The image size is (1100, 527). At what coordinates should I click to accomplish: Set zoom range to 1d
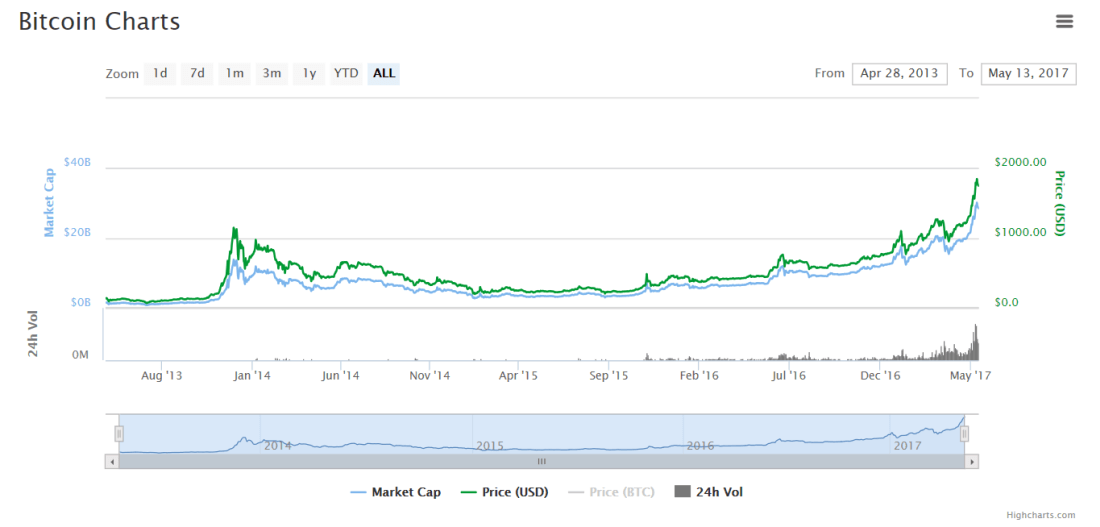tap(160, 73)
